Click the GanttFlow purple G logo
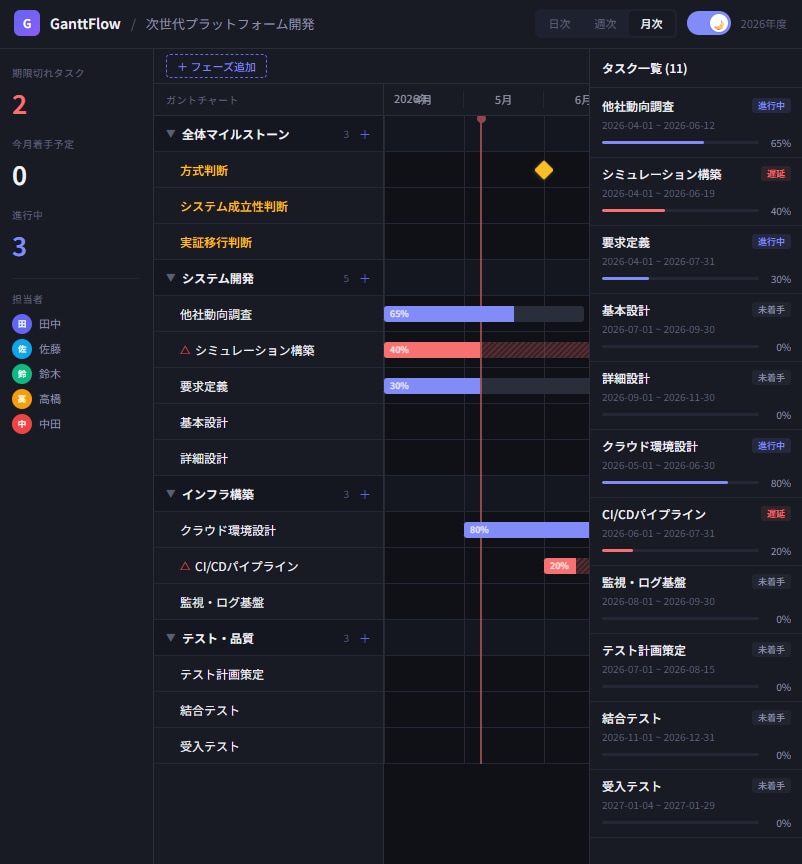 pos(26,24)
